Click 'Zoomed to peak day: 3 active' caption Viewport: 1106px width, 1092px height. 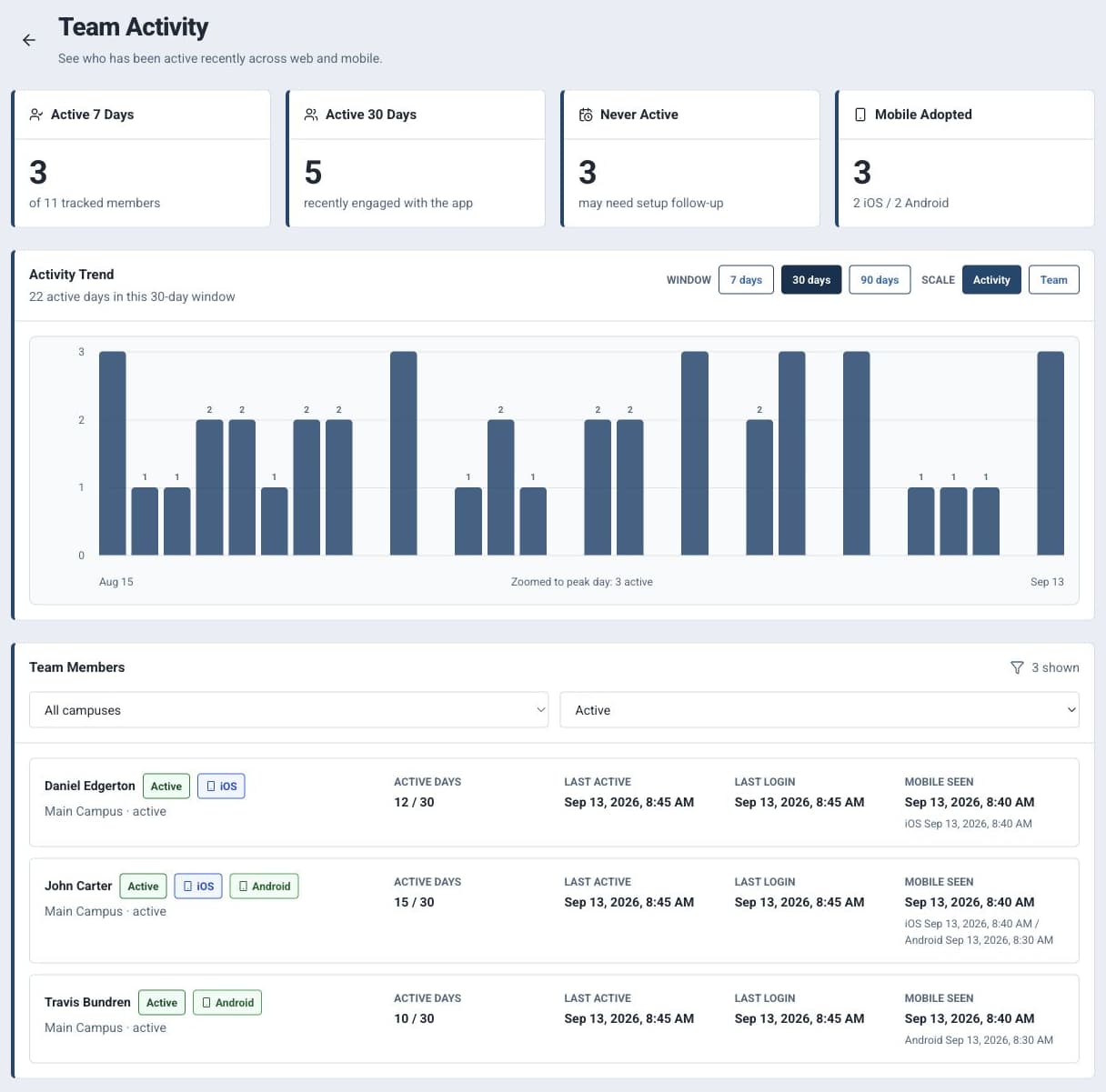[x=582, y=582]
